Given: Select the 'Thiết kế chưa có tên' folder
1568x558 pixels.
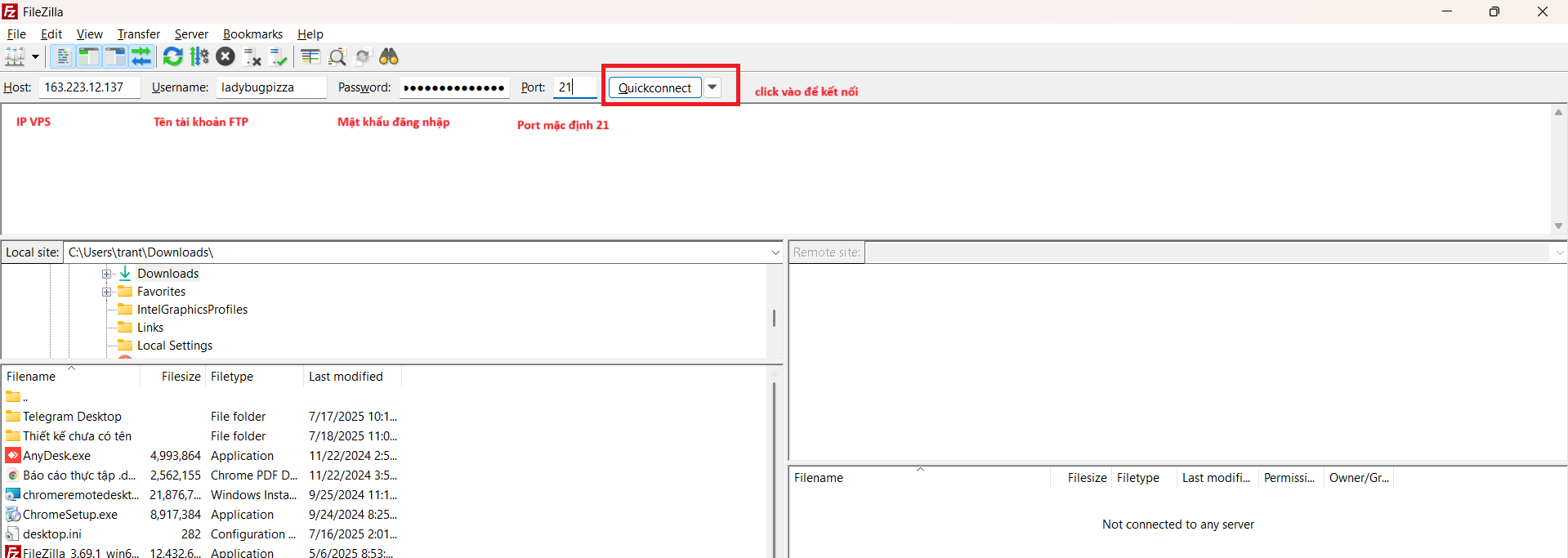Looking at the screenshot, I should click(201, 436).
